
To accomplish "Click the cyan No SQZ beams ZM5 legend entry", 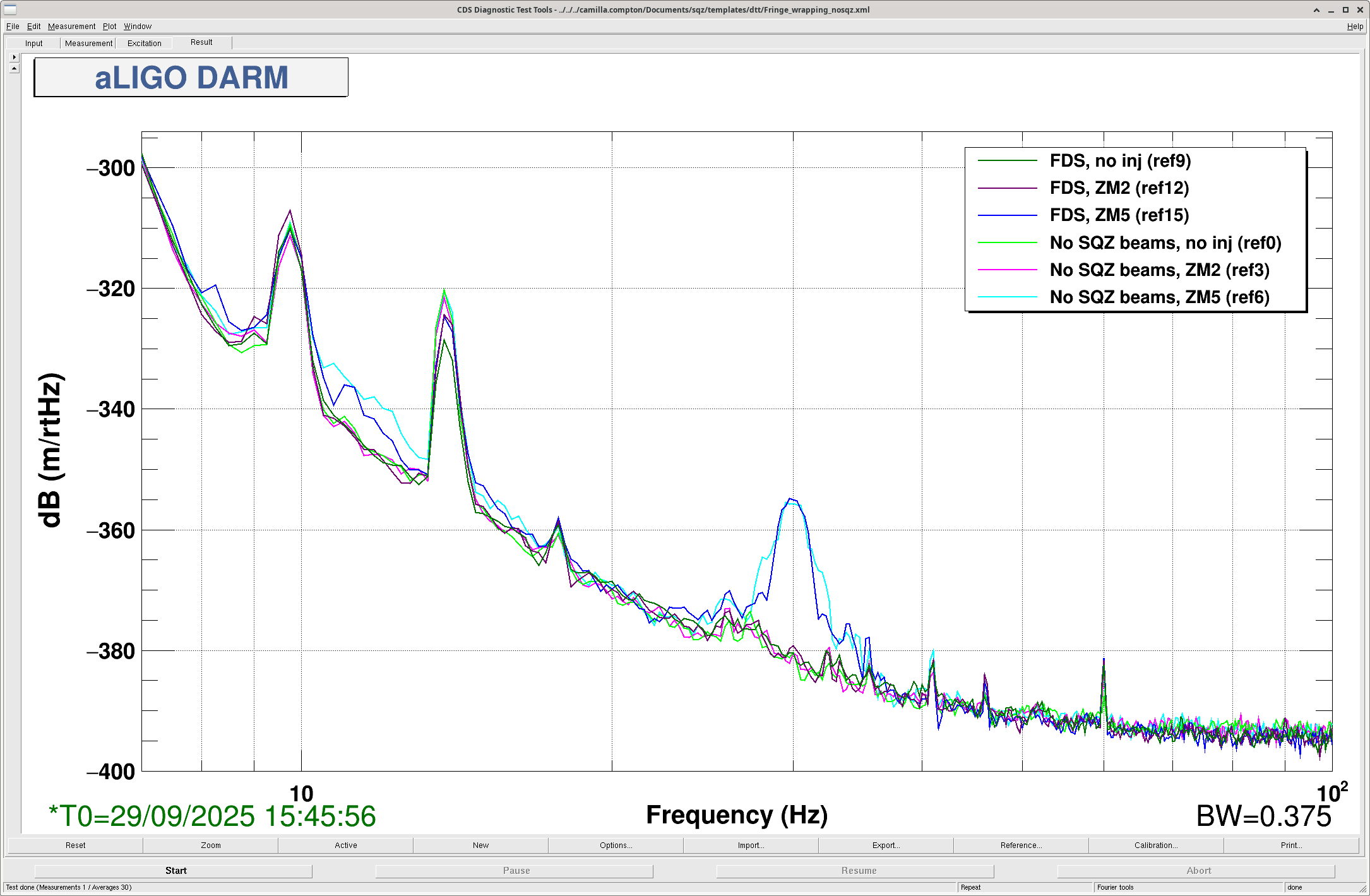I will pyautogui.click(x=1159, y=297).
